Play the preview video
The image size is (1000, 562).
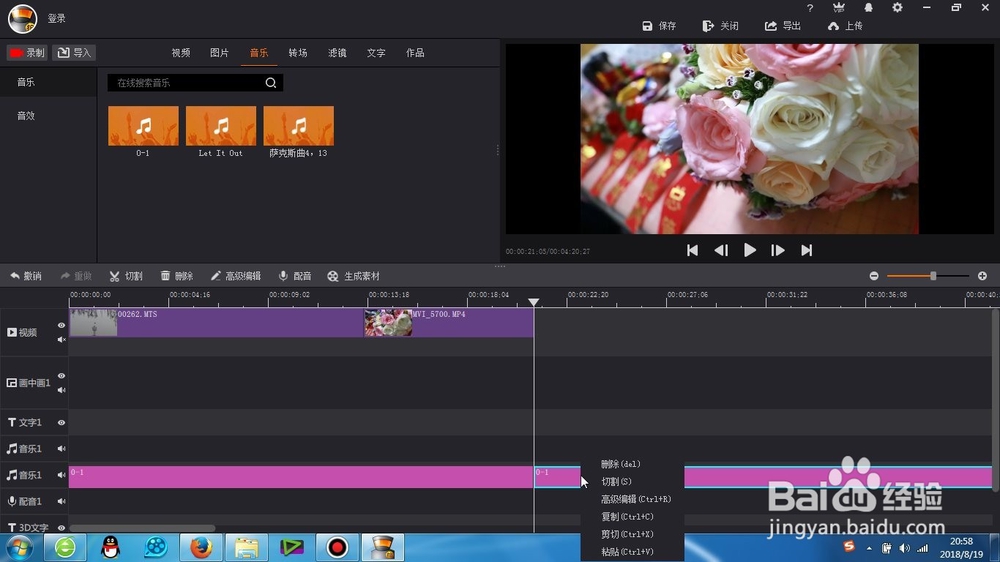(x=750, y=251)
